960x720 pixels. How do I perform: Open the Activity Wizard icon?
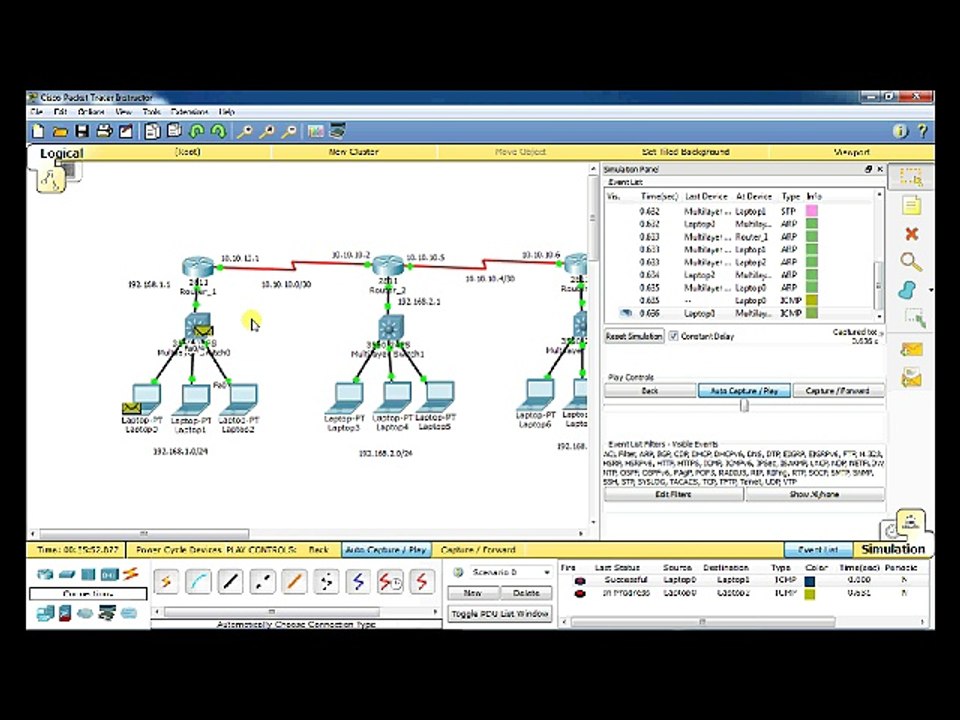[x=126, y=131]
